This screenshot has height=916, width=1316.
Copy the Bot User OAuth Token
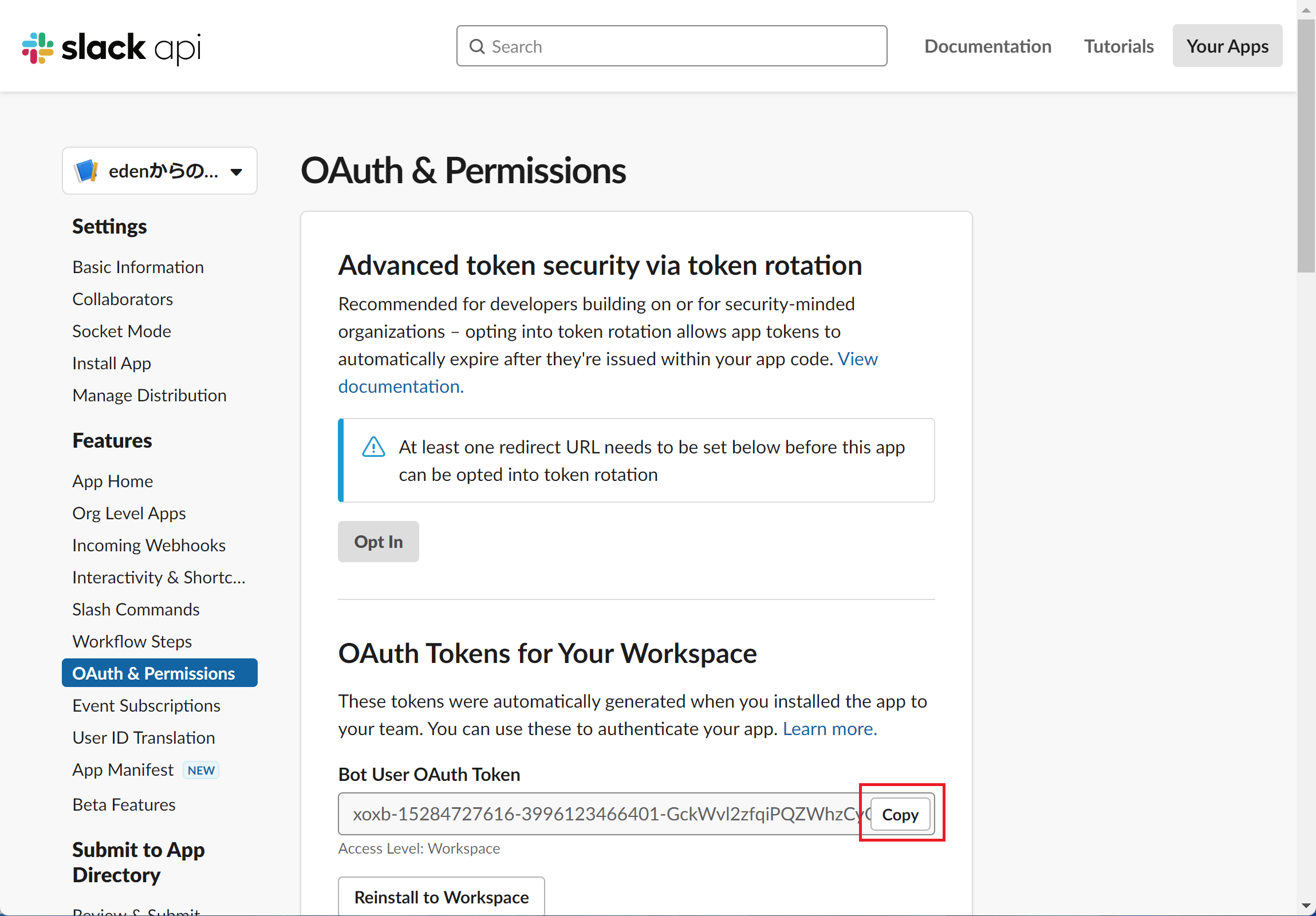(x=900, y=815)
